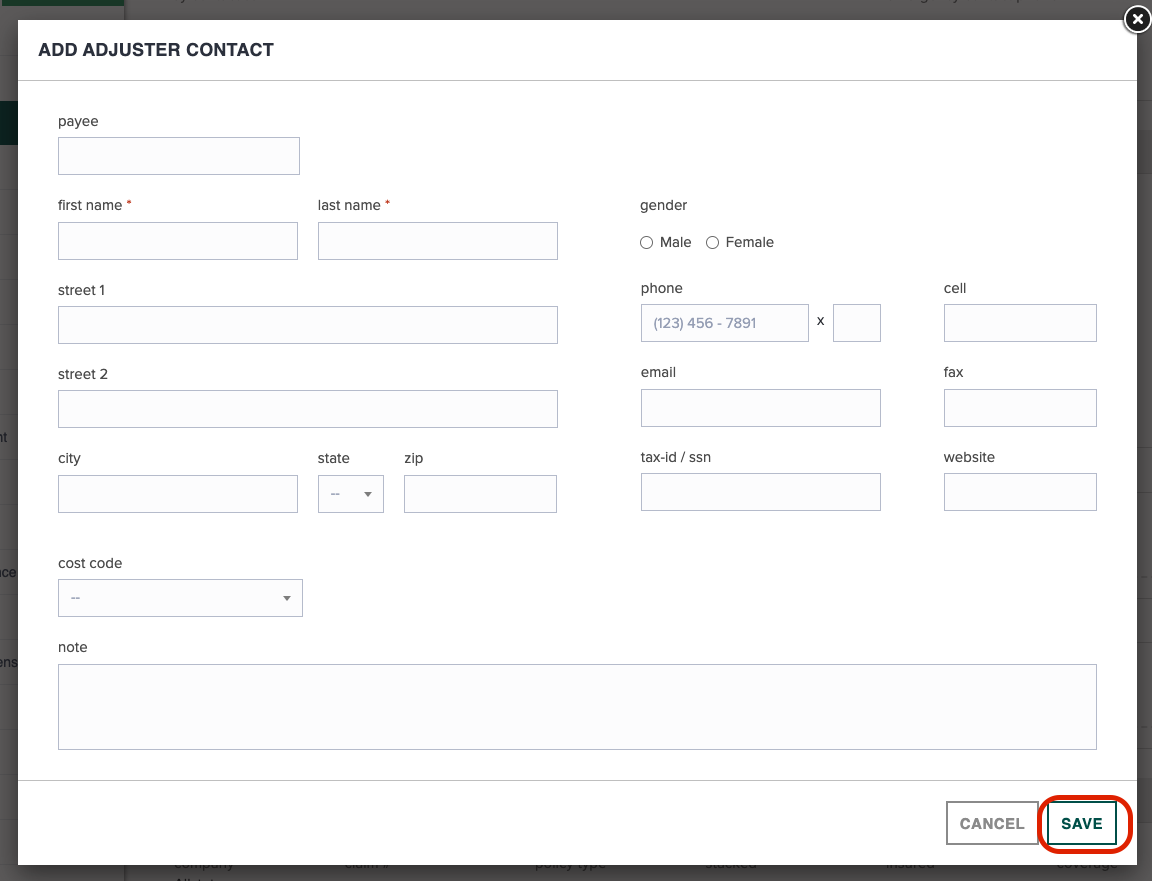Focus the last name field
This screenshot has height=881, width=1152.
438,241
